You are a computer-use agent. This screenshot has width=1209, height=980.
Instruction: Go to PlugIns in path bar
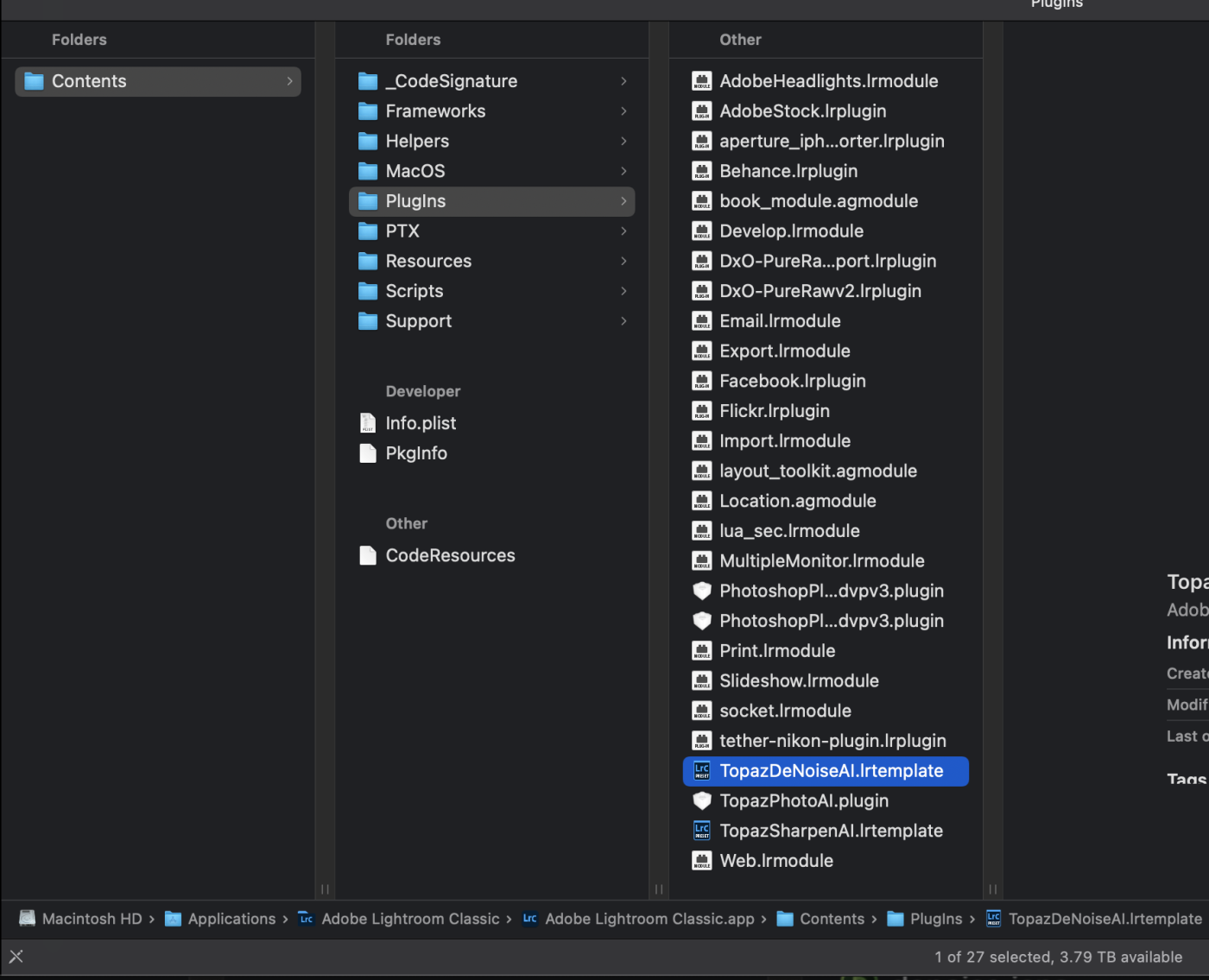click(925, 919)
